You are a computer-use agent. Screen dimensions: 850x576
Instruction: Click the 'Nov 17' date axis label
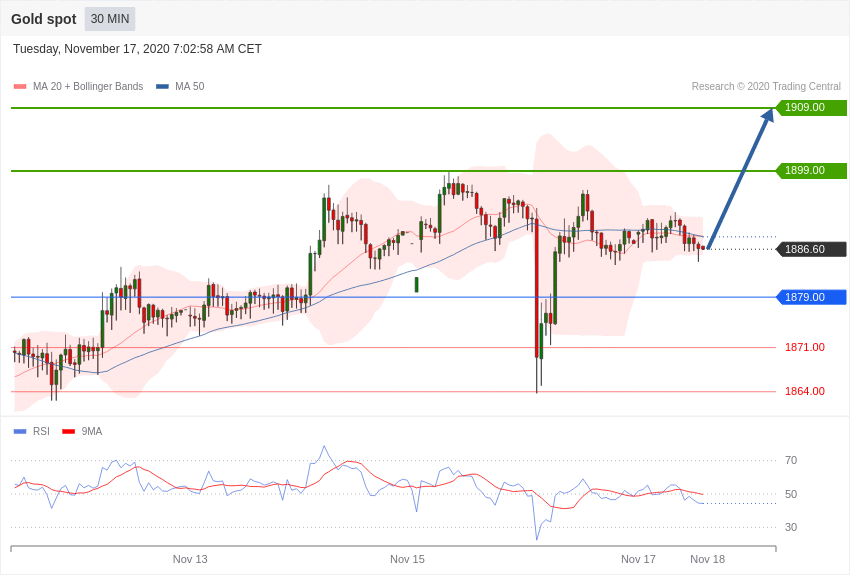(x=638, y=559)
